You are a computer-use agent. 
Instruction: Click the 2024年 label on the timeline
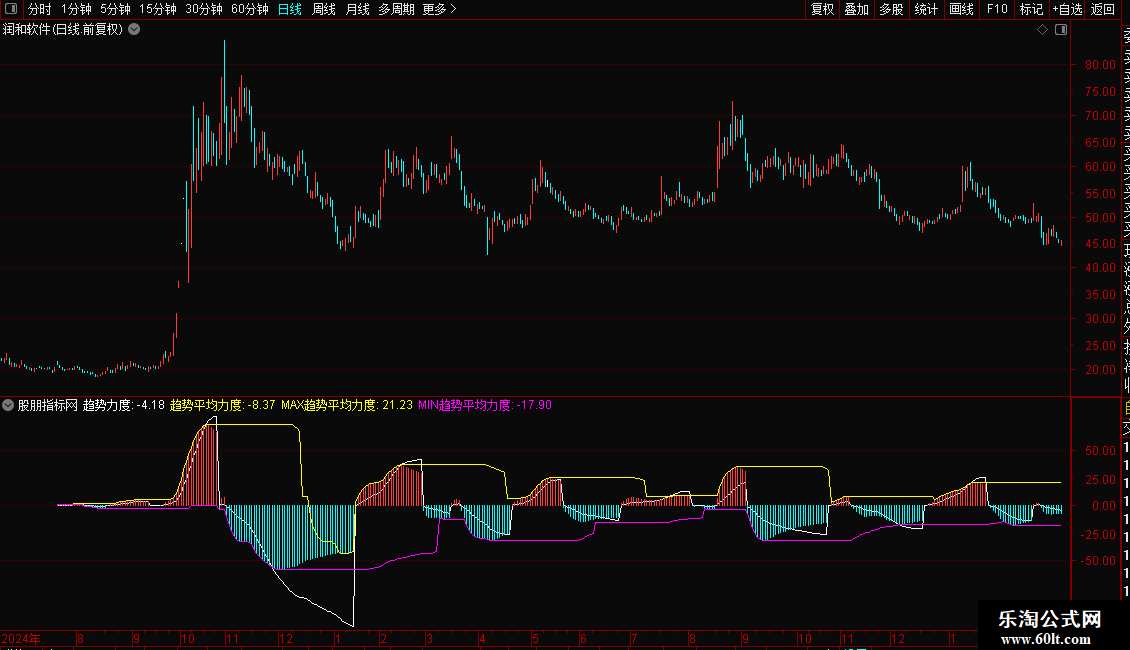pyautogui.click(x=21, y=638)
